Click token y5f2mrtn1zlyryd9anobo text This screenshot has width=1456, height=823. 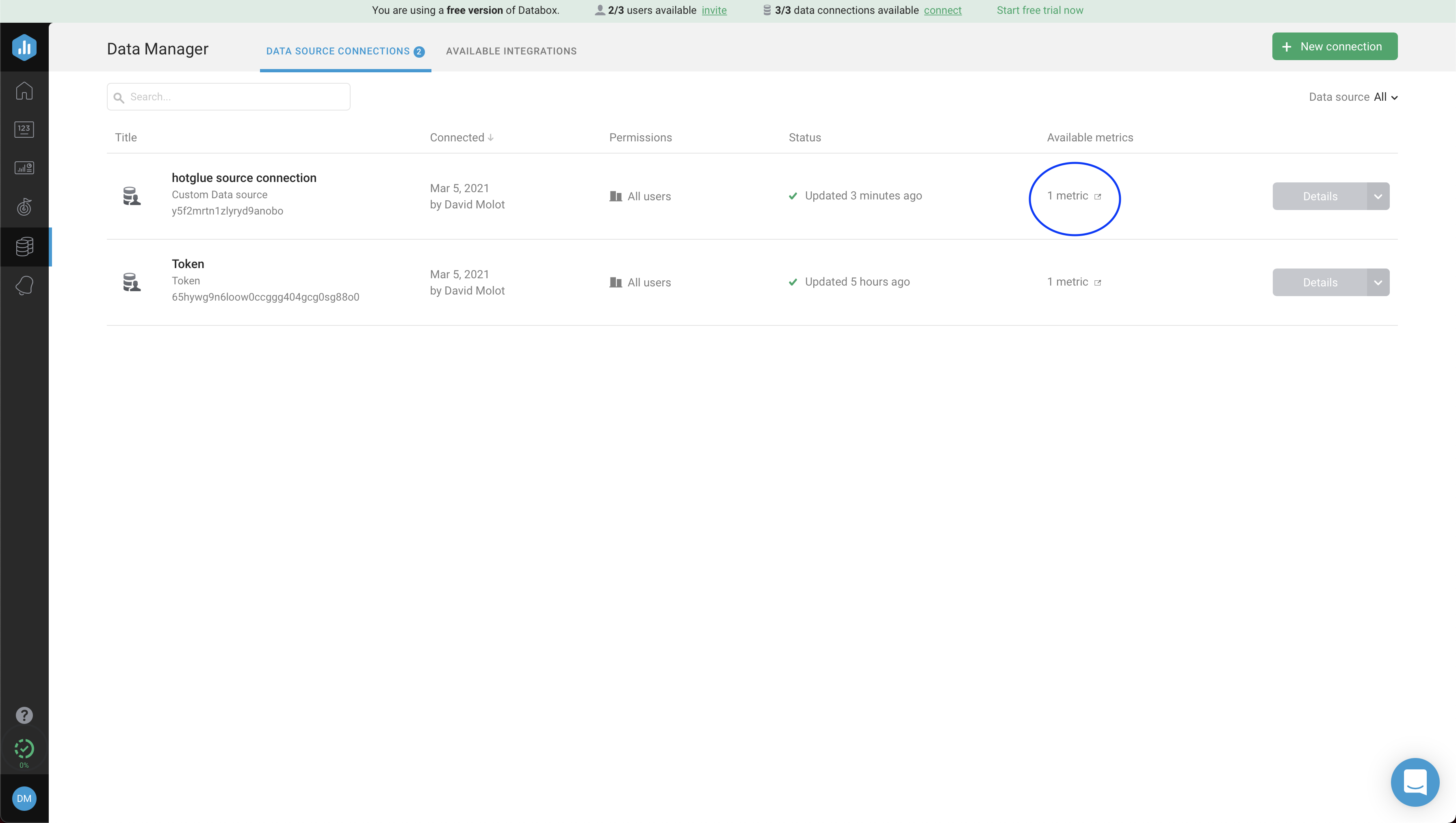point(227,211)
